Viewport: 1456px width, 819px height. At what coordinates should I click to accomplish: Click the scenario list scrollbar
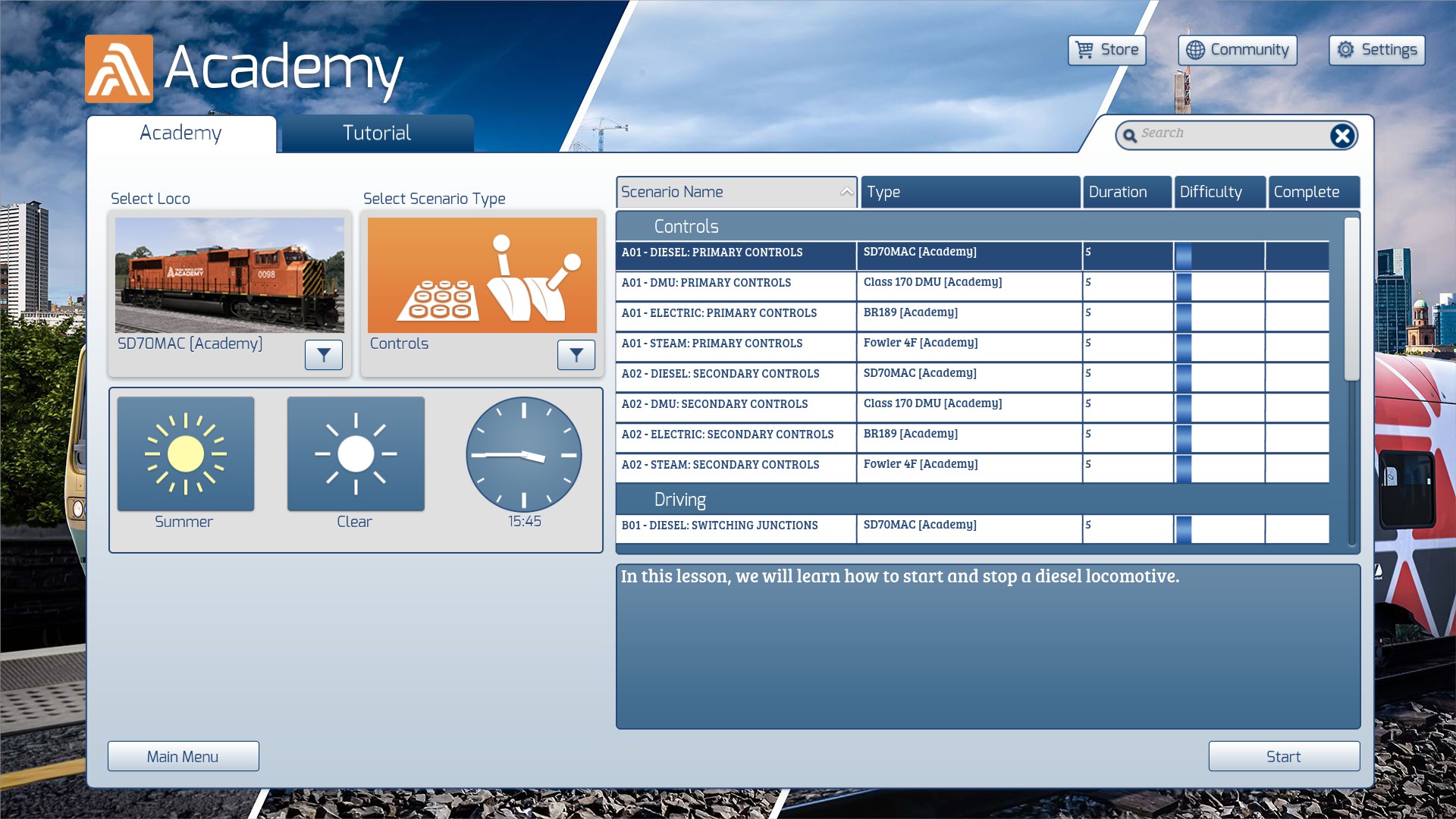[1351, 300]
